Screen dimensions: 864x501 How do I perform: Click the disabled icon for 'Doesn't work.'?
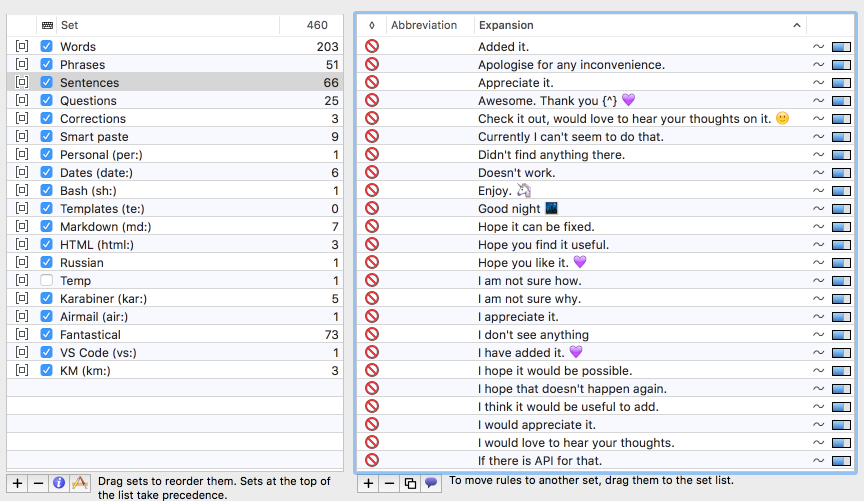372,173
